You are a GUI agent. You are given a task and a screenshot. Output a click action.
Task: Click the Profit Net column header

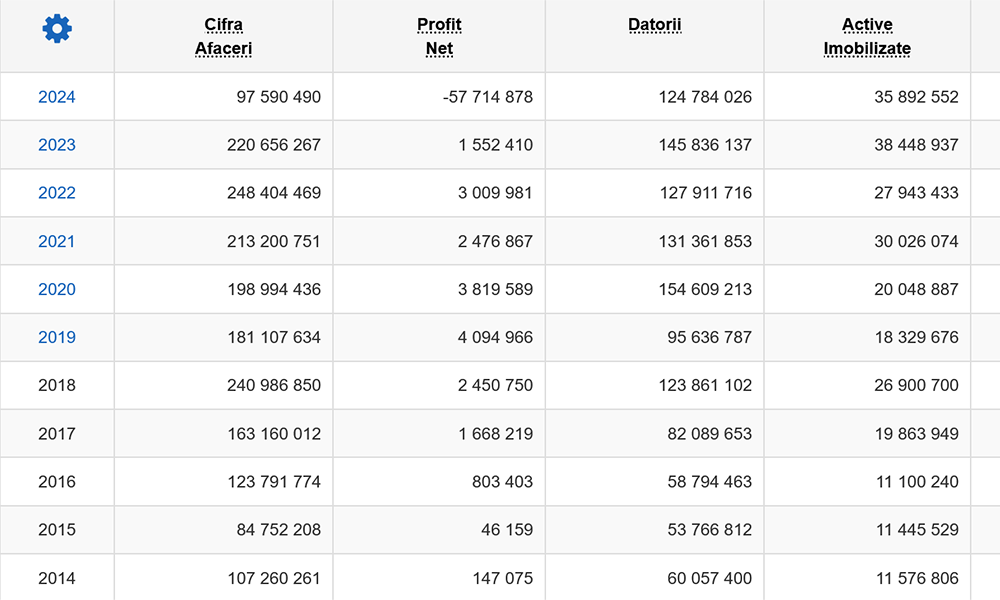[x=439, y=36]
